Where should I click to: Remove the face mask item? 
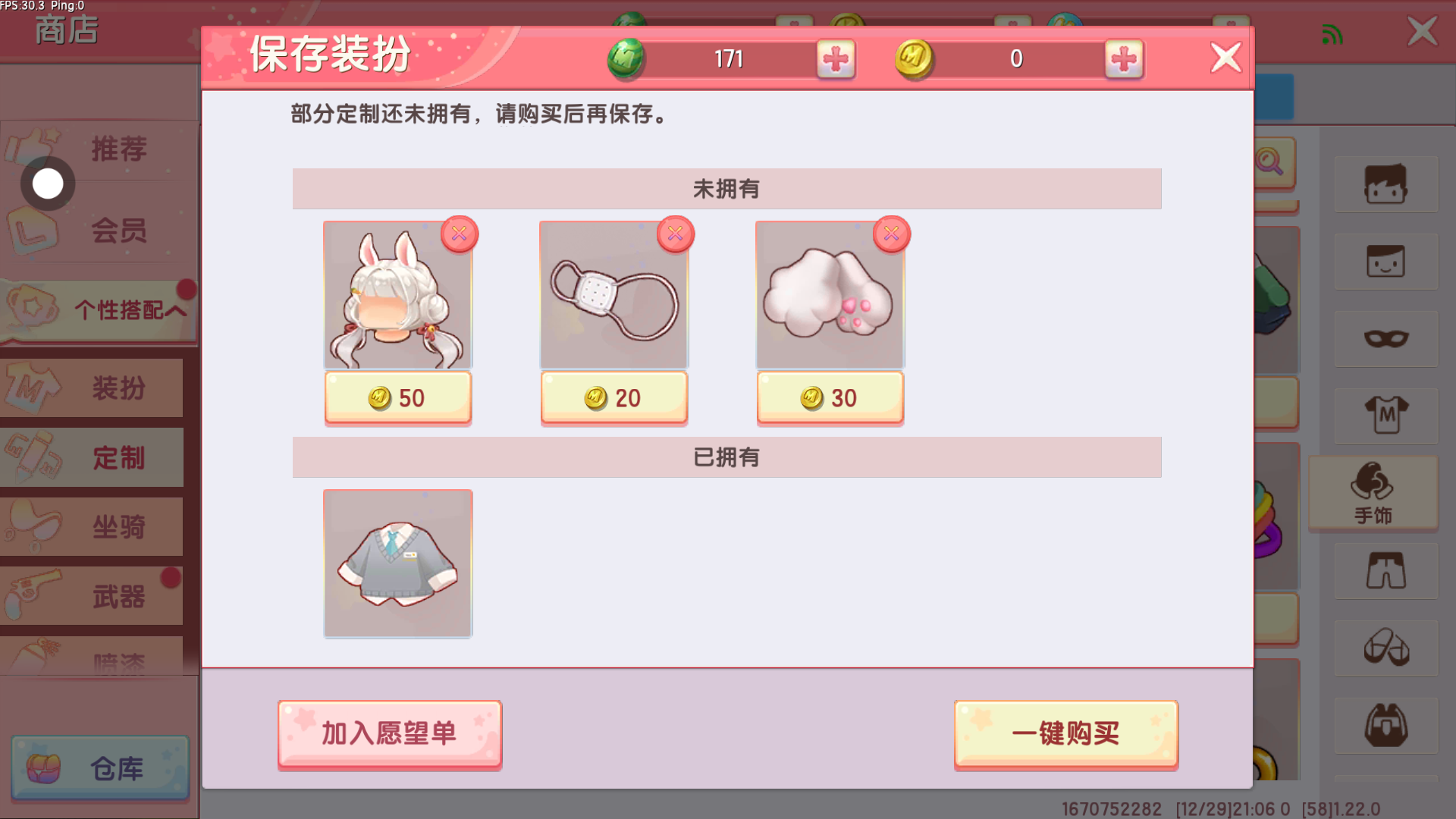pos(676,234)
